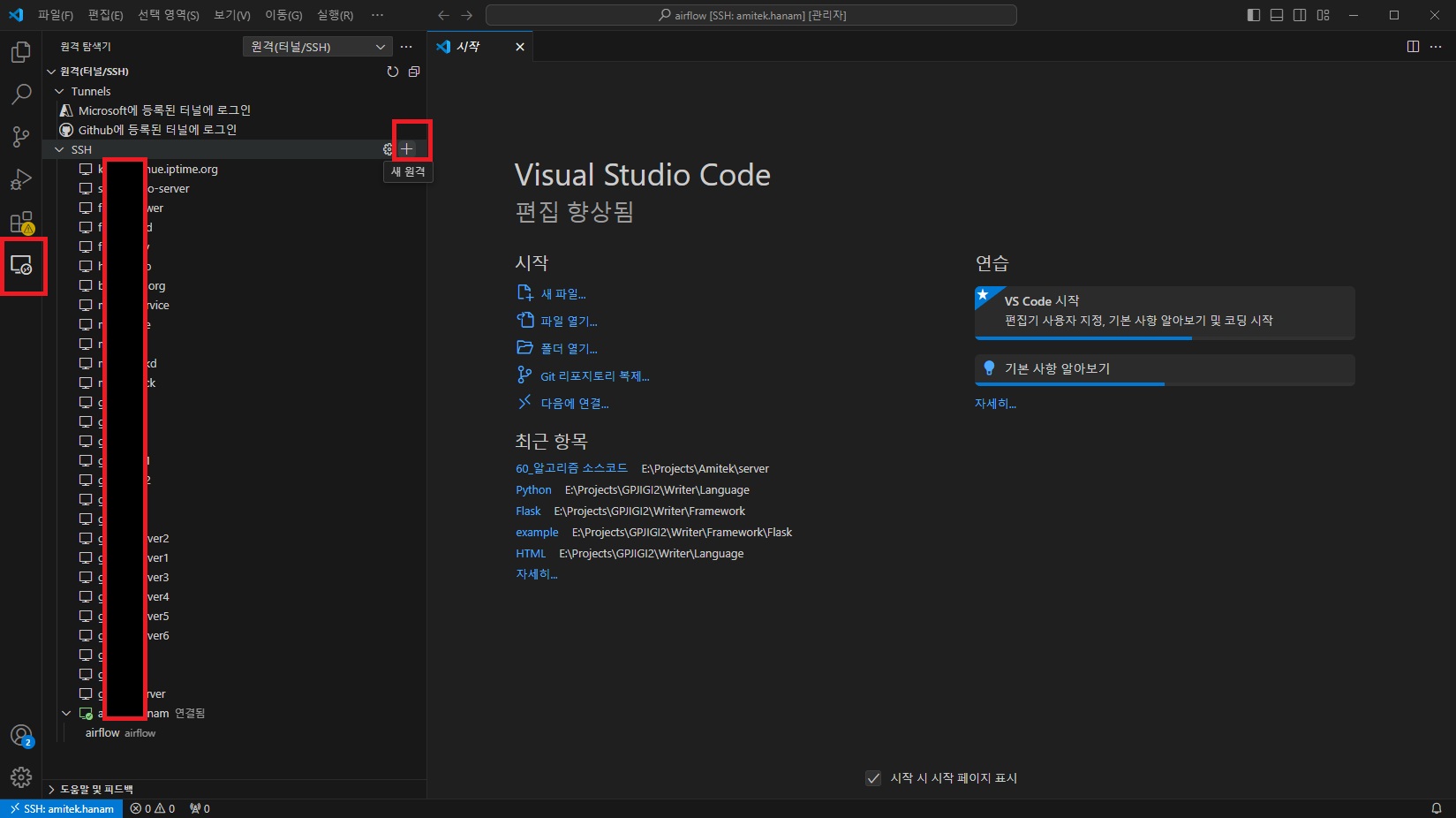
Task: Open the 파일(F) menu
Action: pyautogui.click(x=56, y=15)
